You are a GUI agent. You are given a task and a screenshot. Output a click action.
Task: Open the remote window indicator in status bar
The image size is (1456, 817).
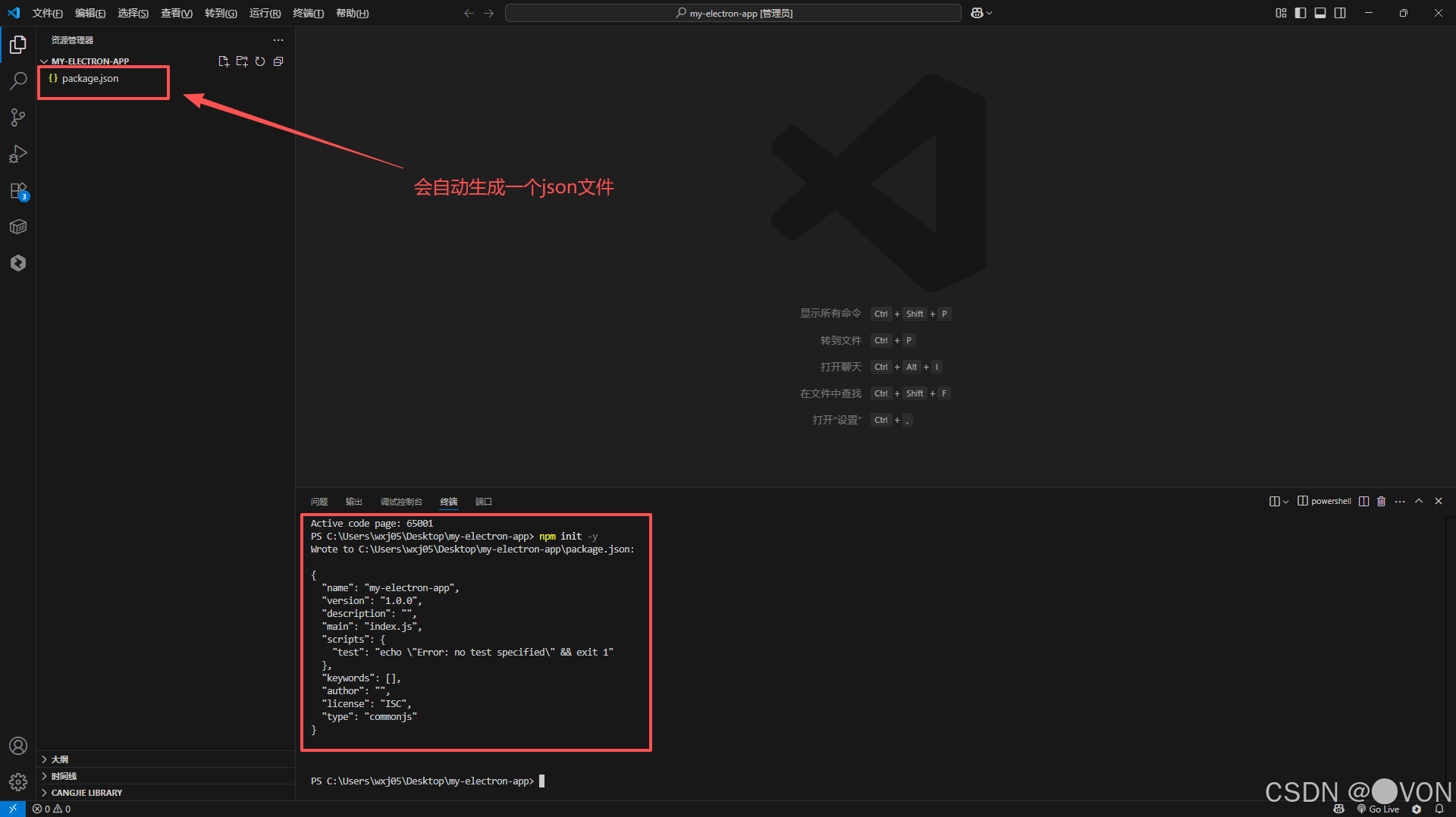pos(13,809)
